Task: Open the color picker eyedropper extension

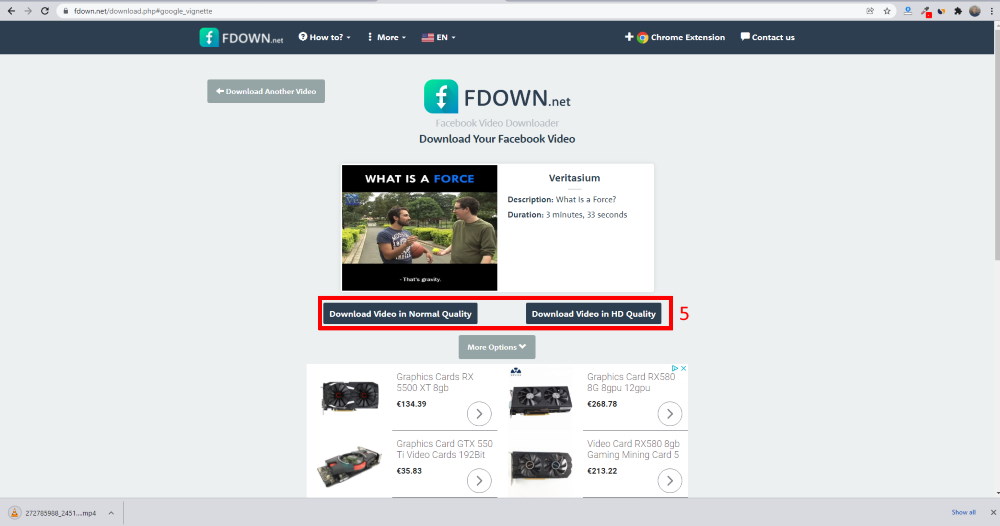Action: (925, 11)
